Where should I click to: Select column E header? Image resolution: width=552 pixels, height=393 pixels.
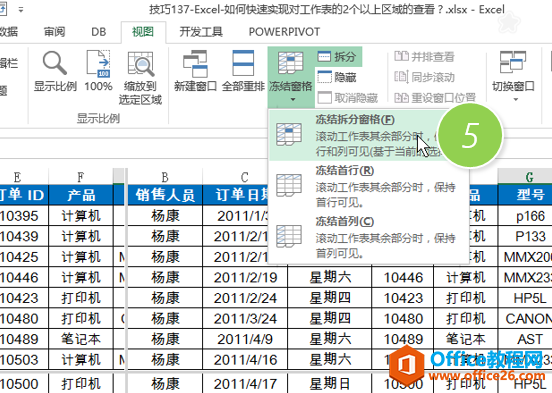click(x=17, y=177)
